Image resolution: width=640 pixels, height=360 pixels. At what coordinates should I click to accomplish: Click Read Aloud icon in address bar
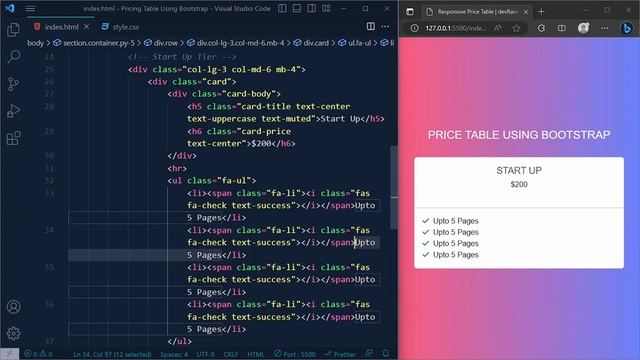point(498,28)
